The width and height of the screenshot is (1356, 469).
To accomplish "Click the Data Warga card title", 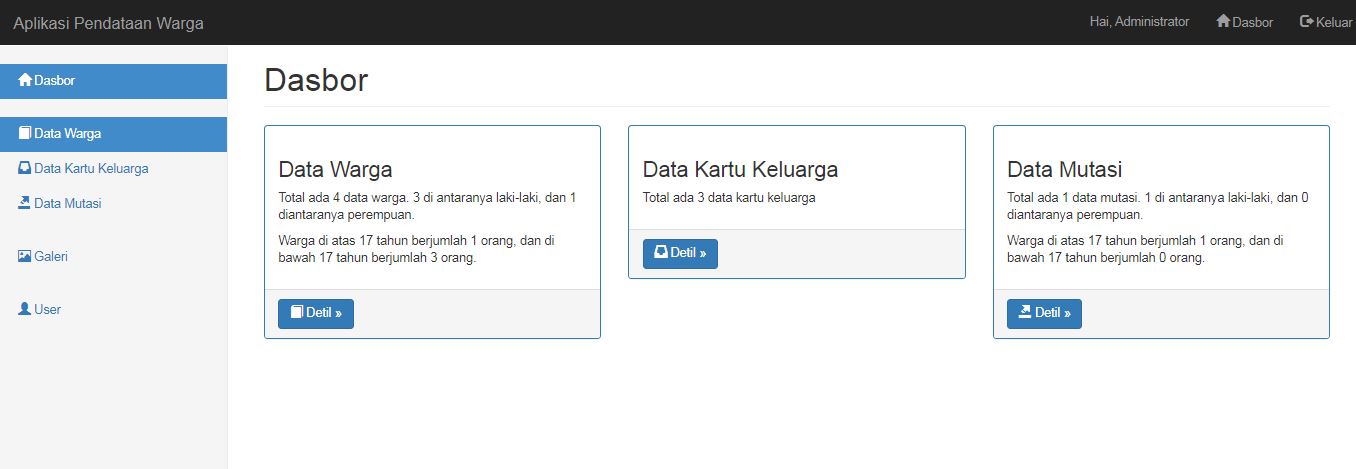I will click(335, 169).
